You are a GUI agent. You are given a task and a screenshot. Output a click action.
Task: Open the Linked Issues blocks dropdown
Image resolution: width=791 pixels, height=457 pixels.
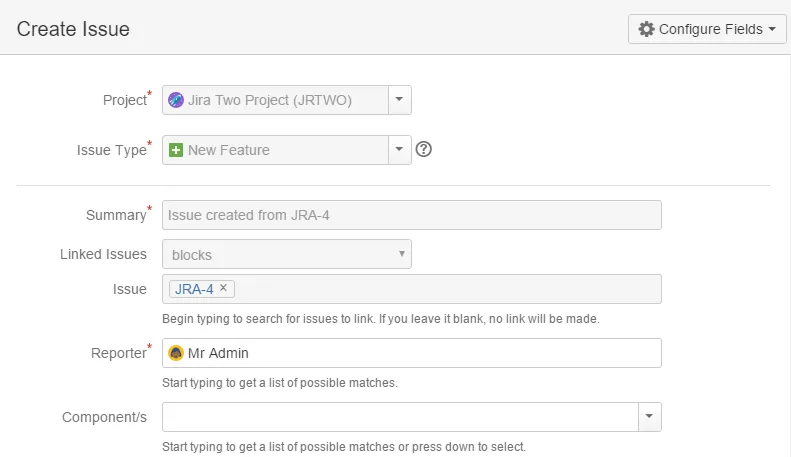[287, 254]
